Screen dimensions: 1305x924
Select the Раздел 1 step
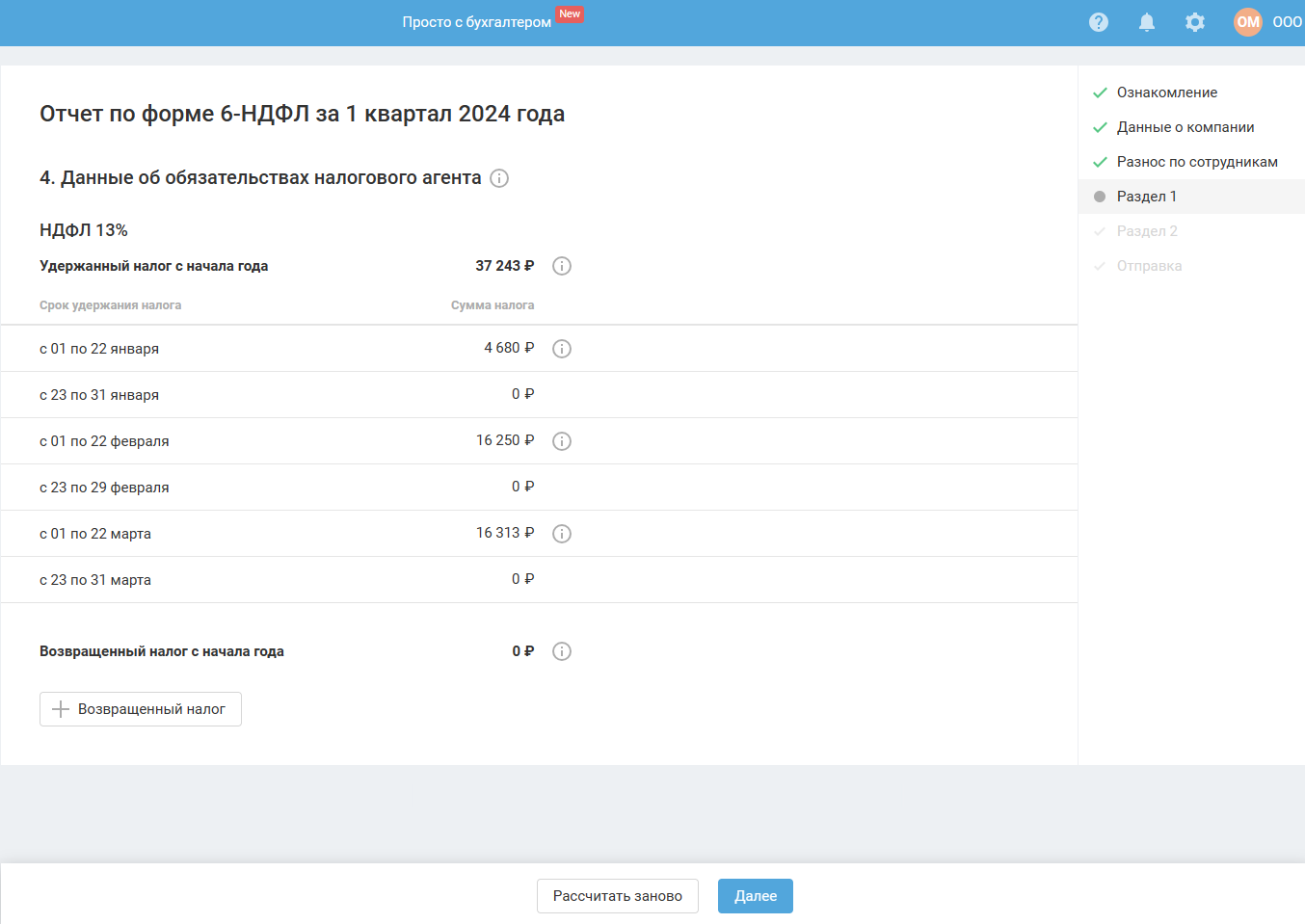[x=1191, y=197]
